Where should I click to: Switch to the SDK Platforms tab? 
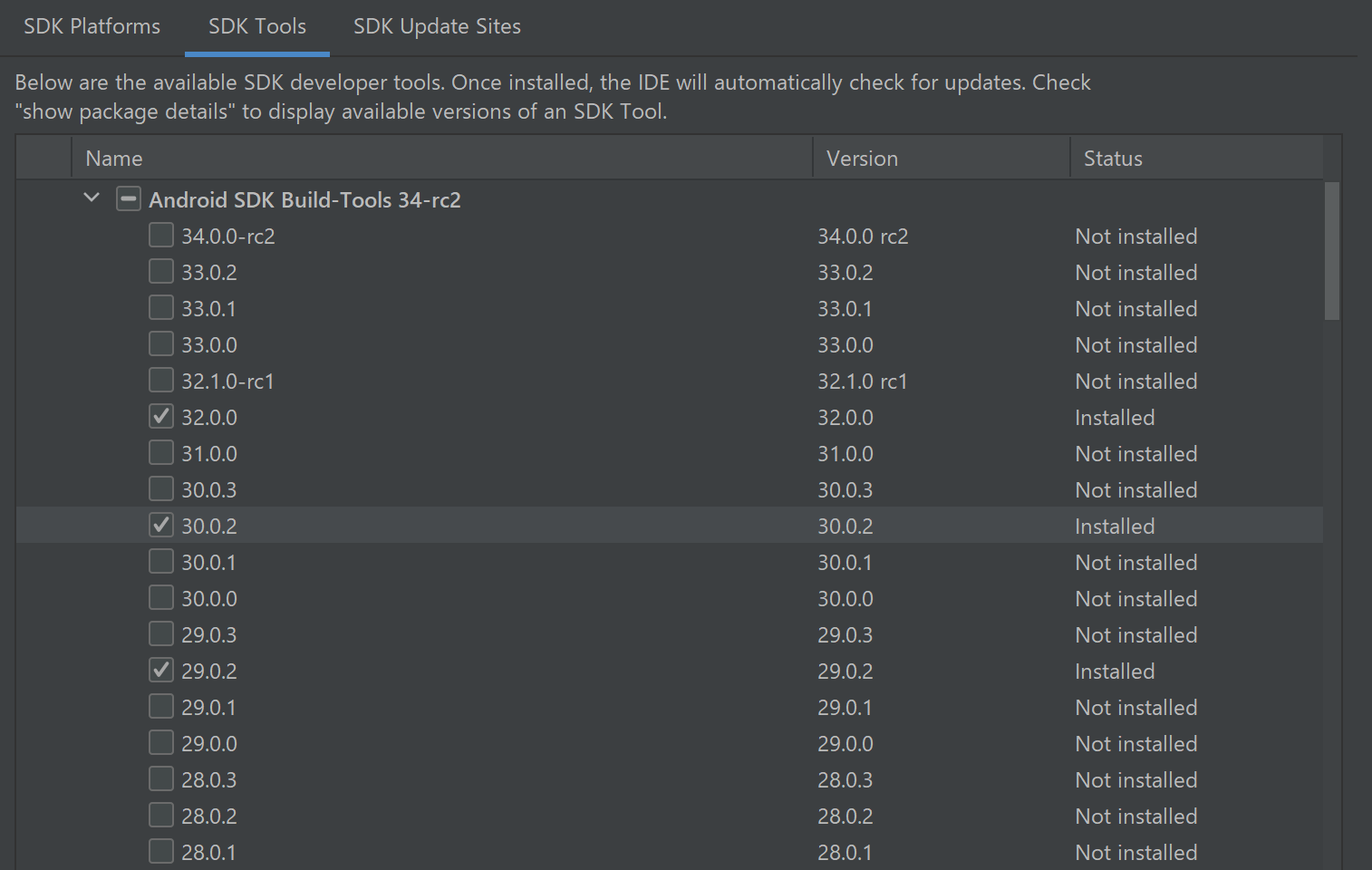(x=92, y=26)
